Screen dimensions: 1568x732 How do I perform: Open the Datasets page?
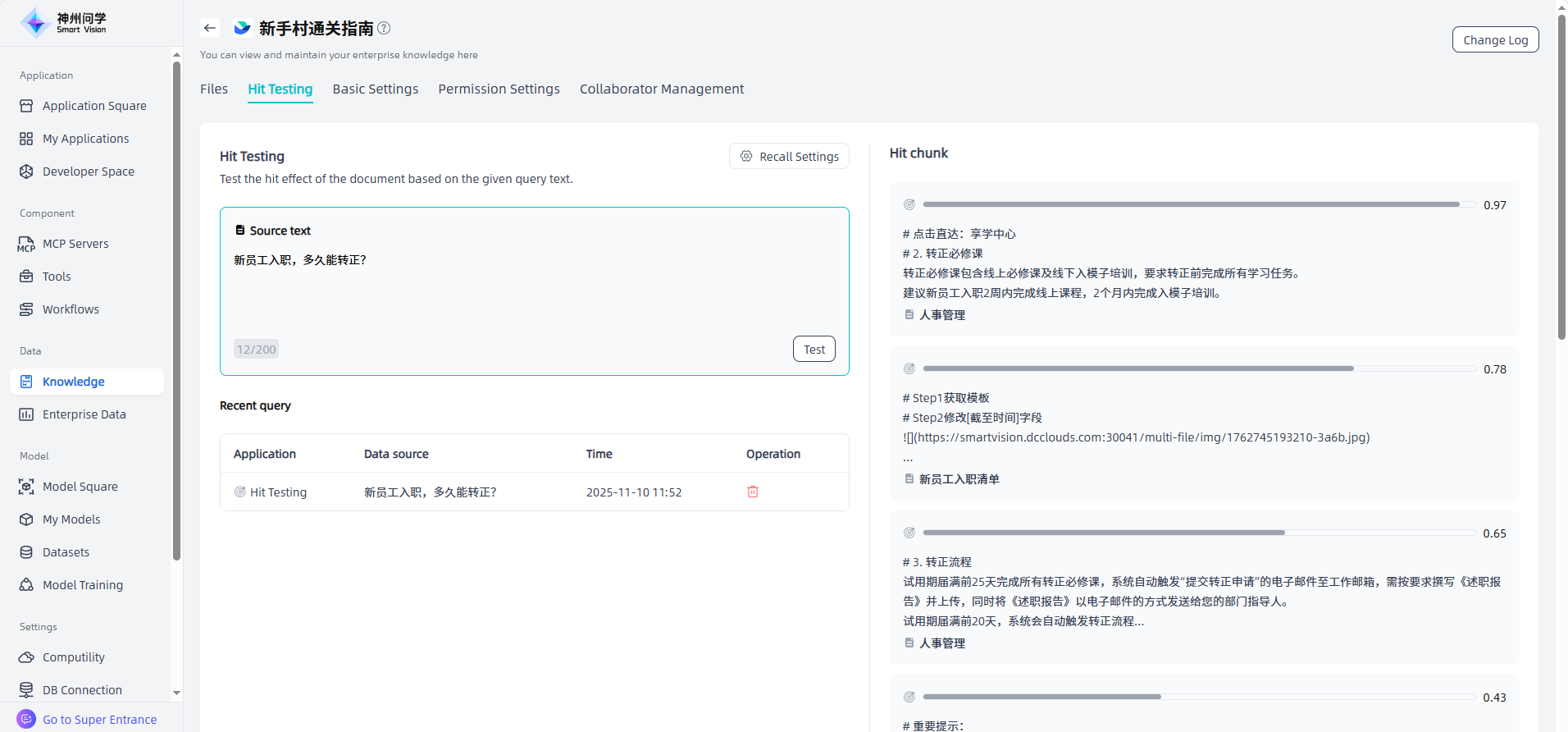tap(66, 552)
